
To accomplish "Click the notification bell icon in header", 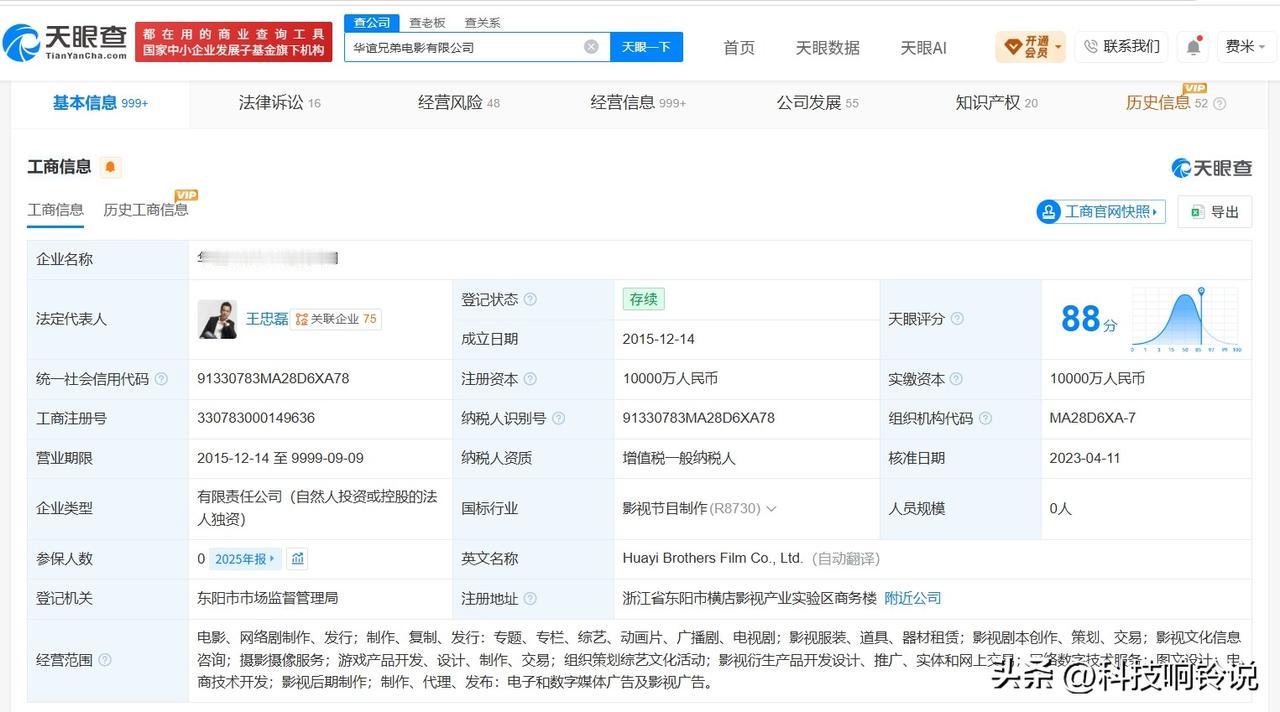I will (x=1193, y=47).
